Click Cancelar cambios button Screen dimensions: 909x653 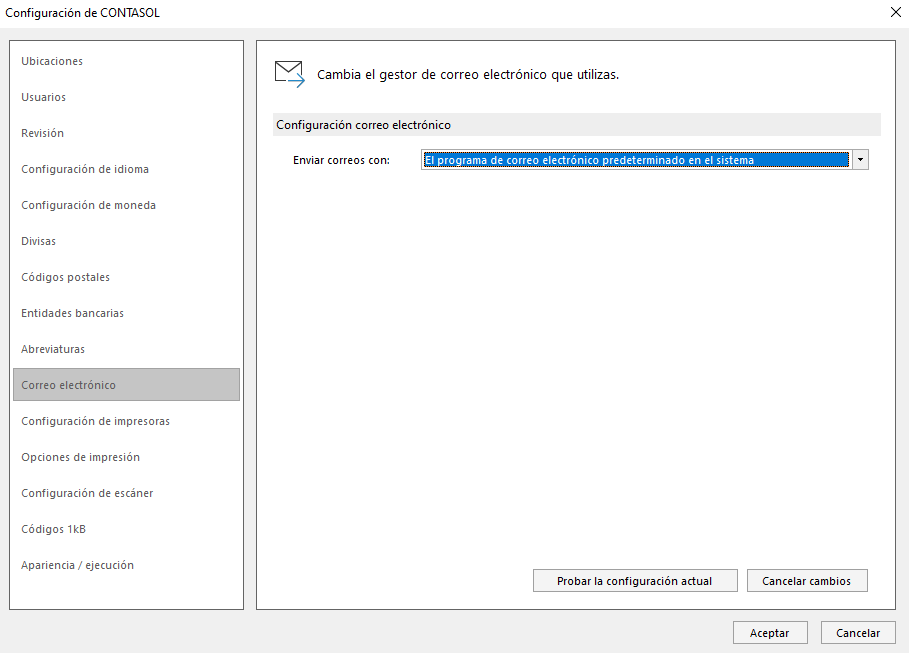point(807,581)
